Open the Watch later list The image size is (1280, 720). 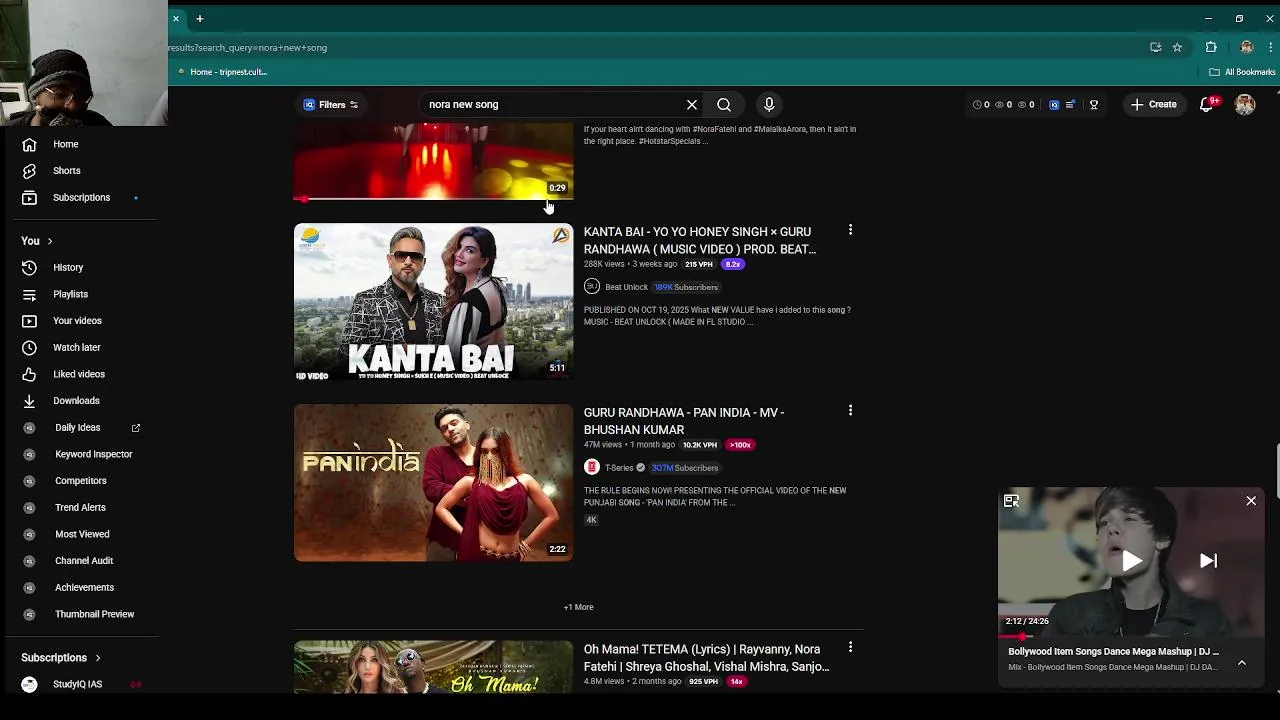76,348
